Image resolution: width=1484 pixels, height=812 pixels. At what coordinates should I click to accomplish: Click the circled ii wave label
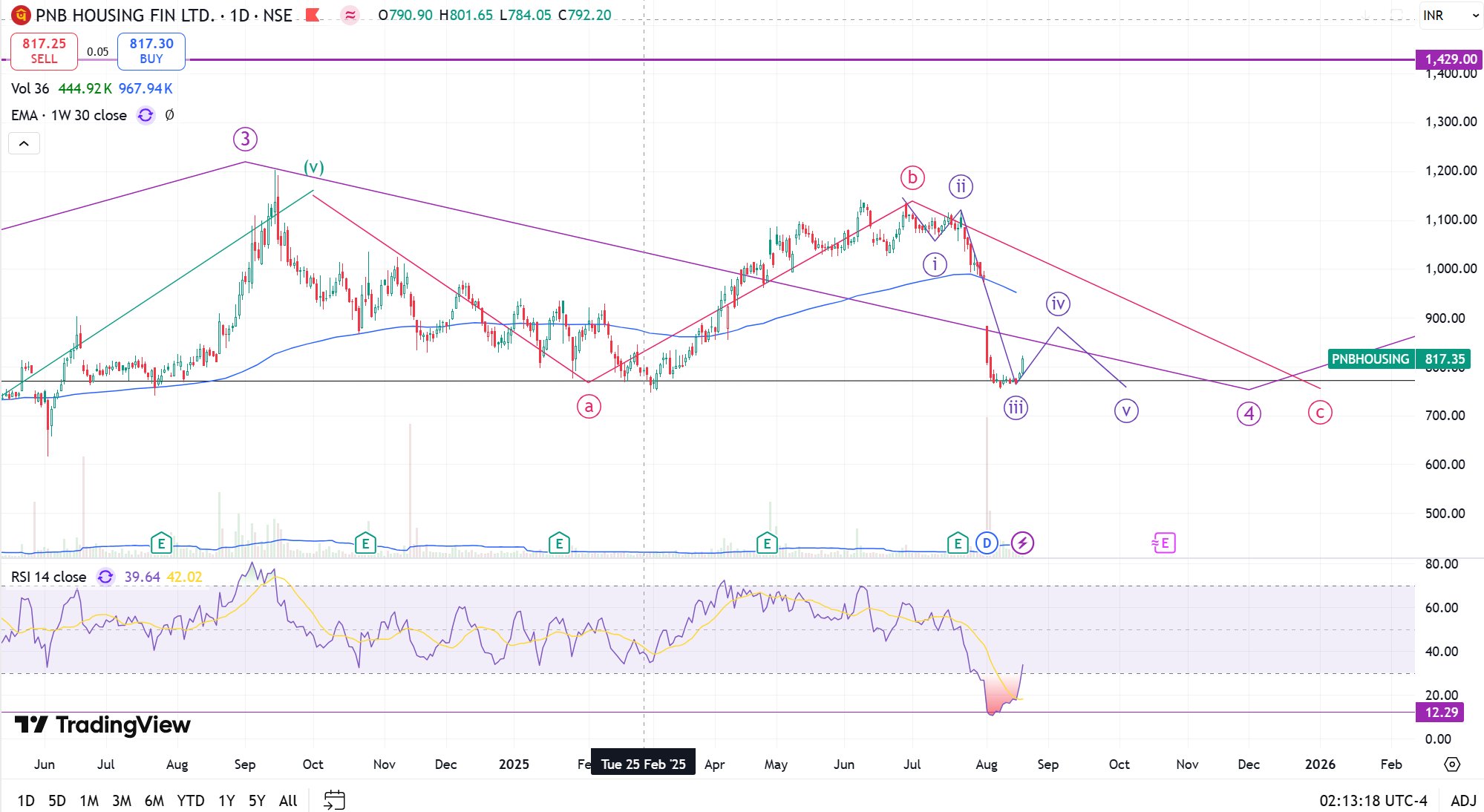[x=961, y=186]
